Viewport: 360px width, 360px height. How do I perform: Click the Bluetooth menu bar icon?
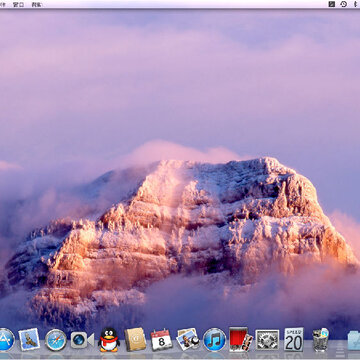coord(355,4)
